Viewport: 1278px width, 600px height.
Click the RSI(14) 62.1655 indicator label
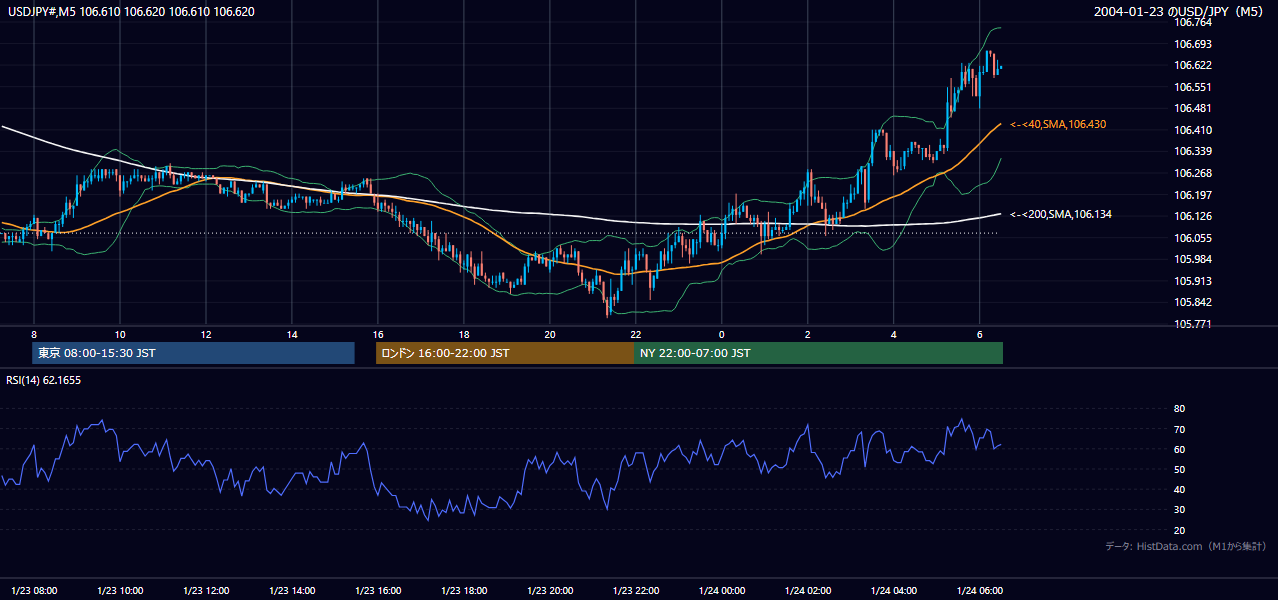[44, 380]
